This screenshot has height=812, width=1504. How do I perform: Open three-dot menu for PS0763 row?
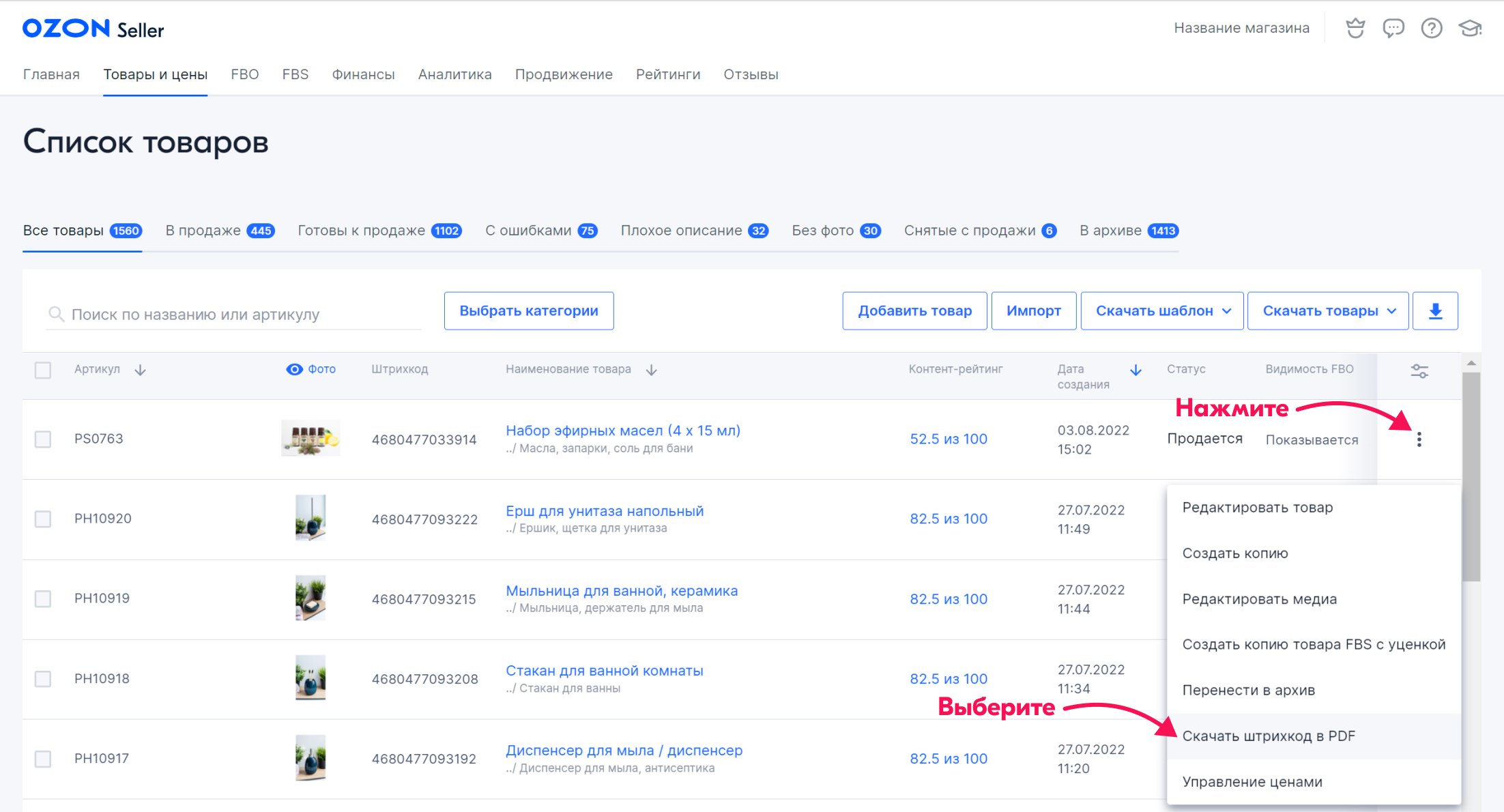[1419, 439]
